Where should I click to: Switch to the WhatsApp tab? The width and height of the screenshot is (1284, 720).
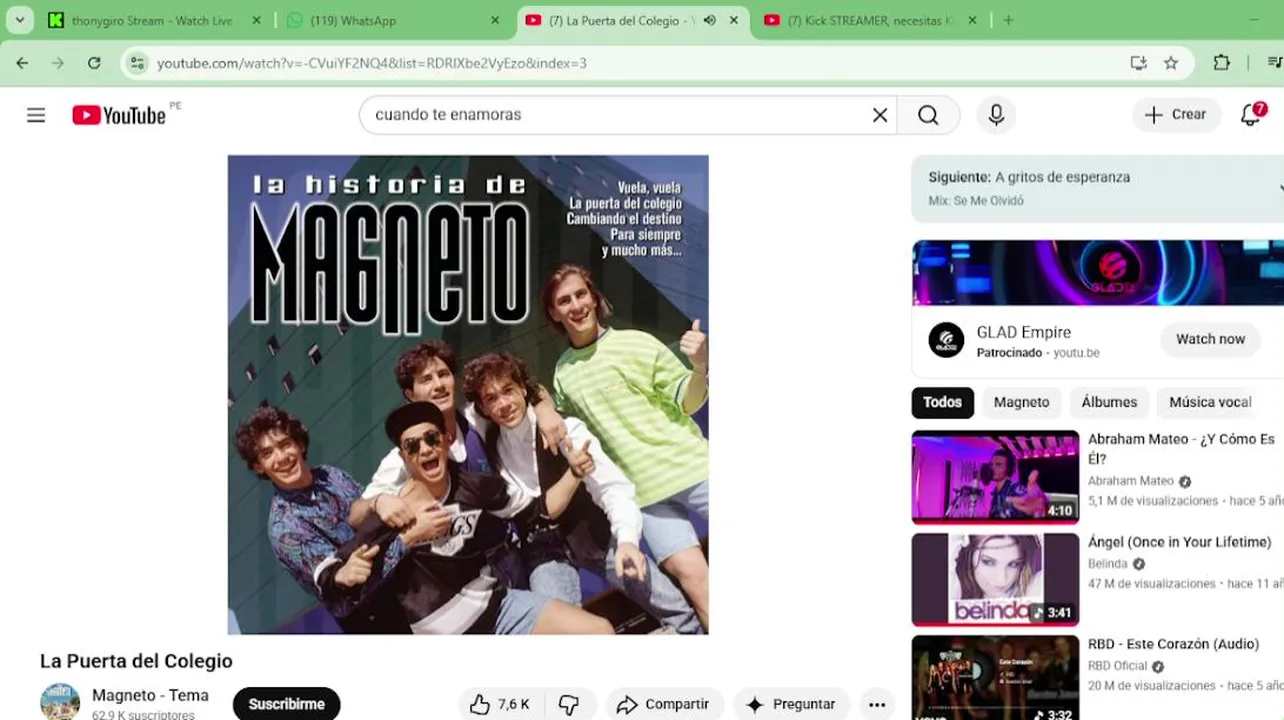[x=392, y=20]
